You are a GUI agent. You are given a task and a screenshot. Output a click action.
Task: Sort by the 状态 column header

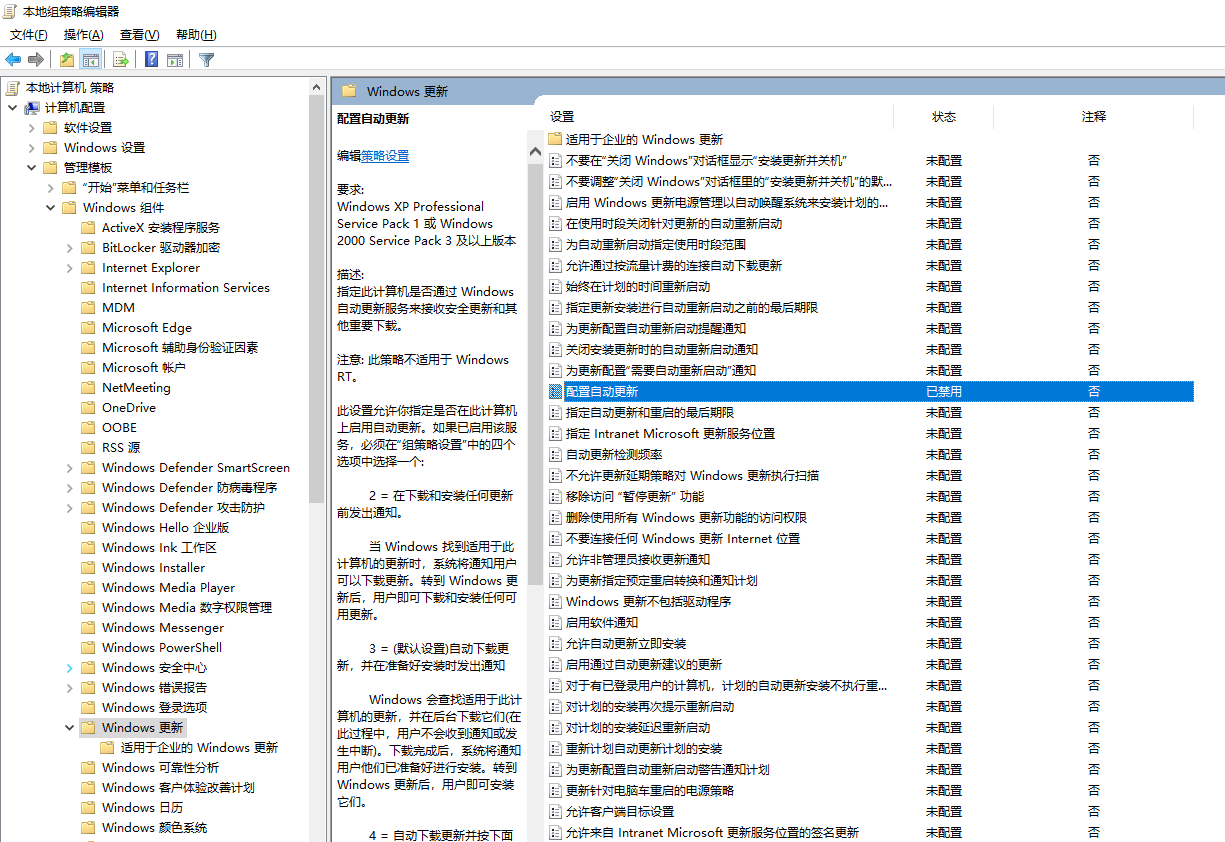(x=944, y=117)
